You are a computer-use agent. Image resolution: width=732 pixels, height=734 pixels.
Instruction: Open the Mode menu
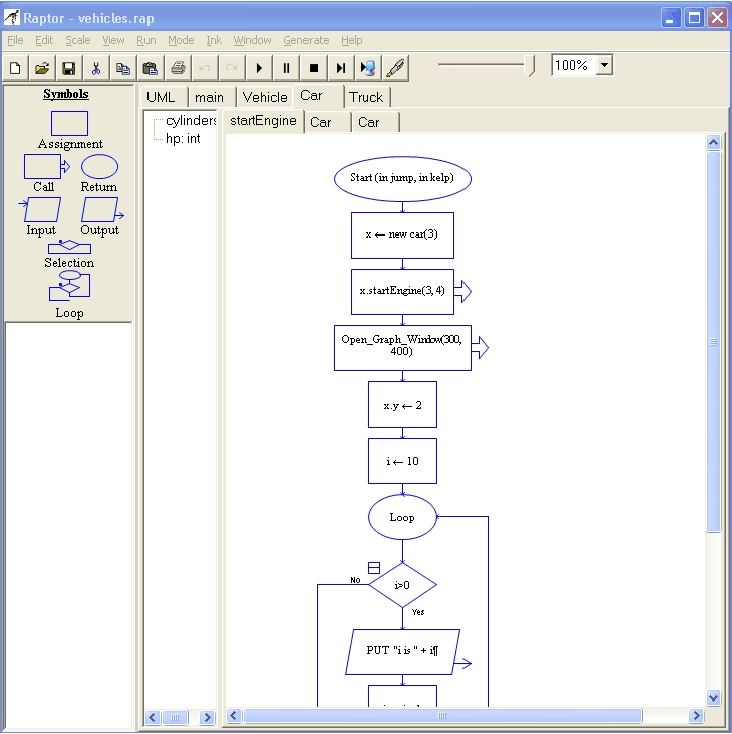click(181, 40)
